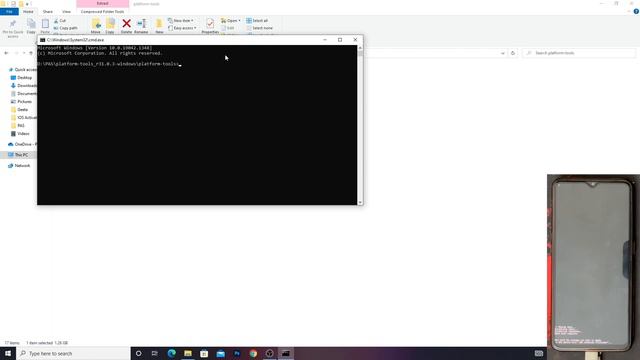This screenshot has width=640, height=360.
Task: Open the New item dropdown
Action: pos(181,20)
